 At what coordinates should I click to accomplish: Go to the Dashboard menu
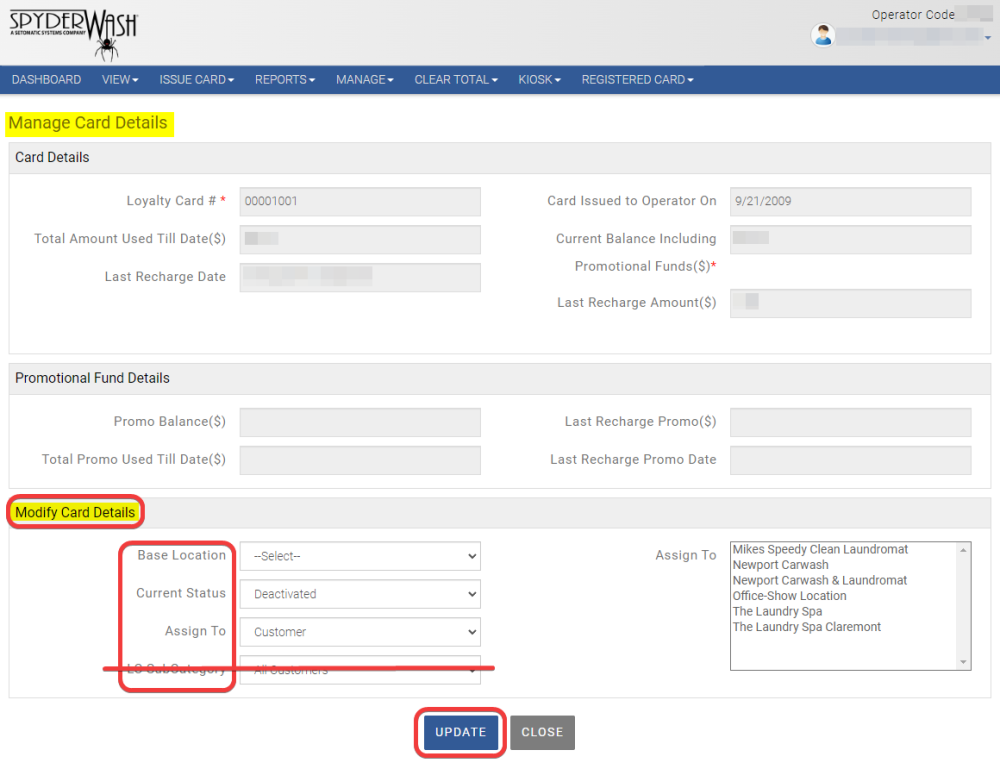pyautogui.click(x=47, y=80)
